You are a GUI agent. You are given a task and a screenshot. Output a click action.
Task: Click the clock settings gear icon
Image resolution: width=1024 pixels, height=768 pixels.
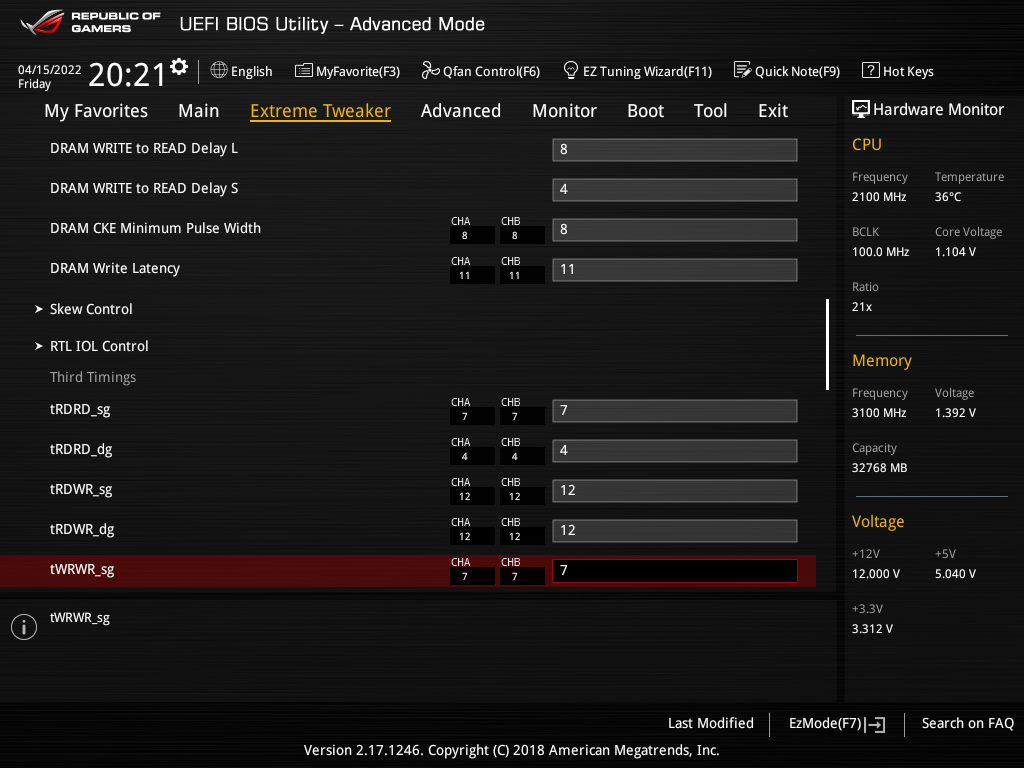[x=179, y=67]
